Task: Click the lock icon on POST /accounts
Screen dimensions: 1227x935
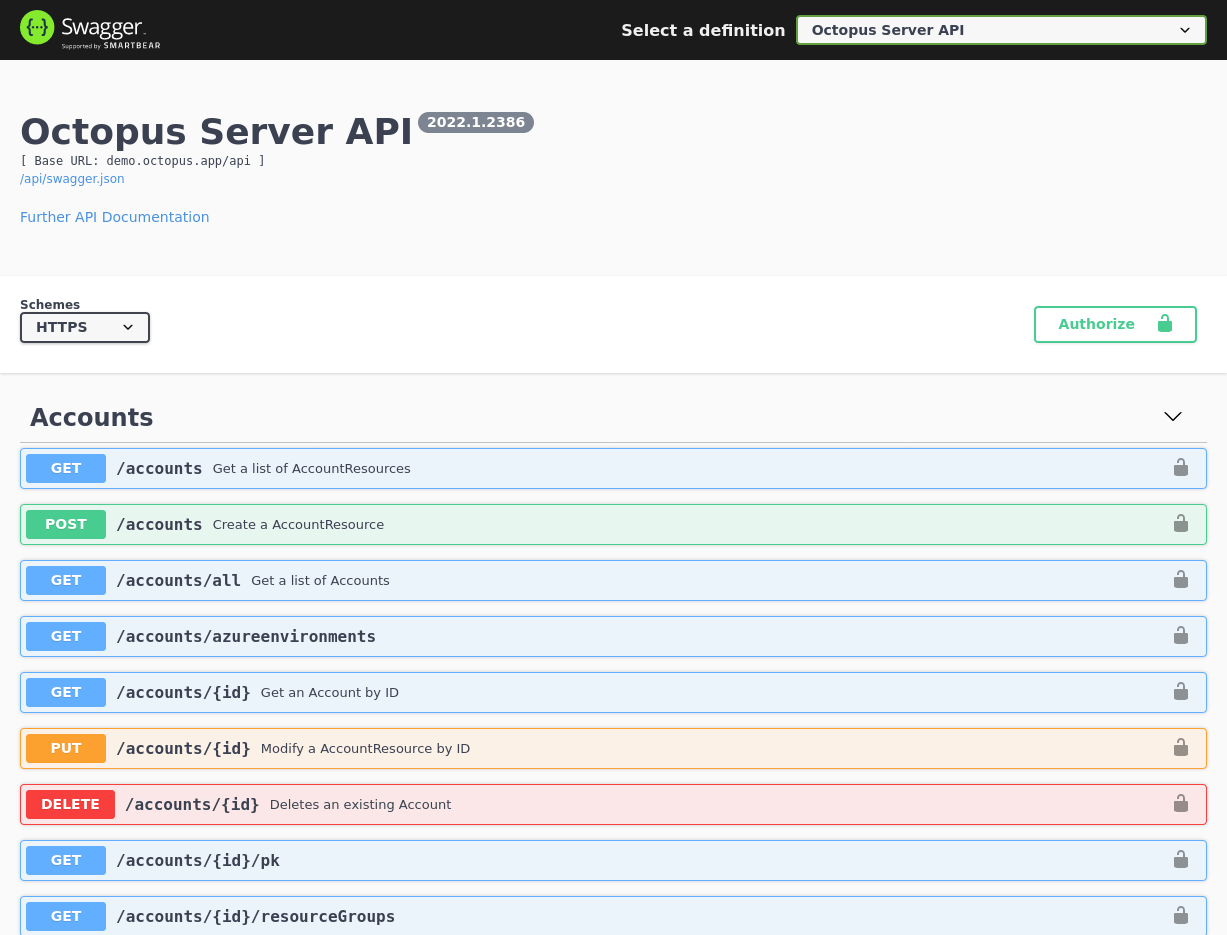Action: tap(1181, 523)
